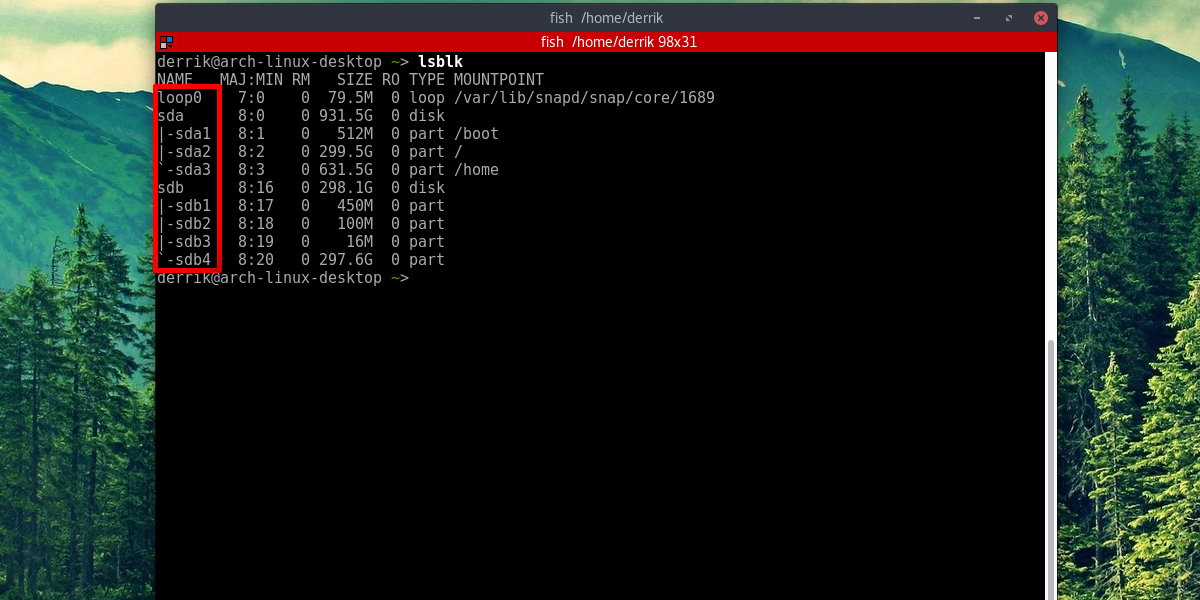Click the 'loop' type value
The image size is (1200, 600).
[x=427, y=98]
